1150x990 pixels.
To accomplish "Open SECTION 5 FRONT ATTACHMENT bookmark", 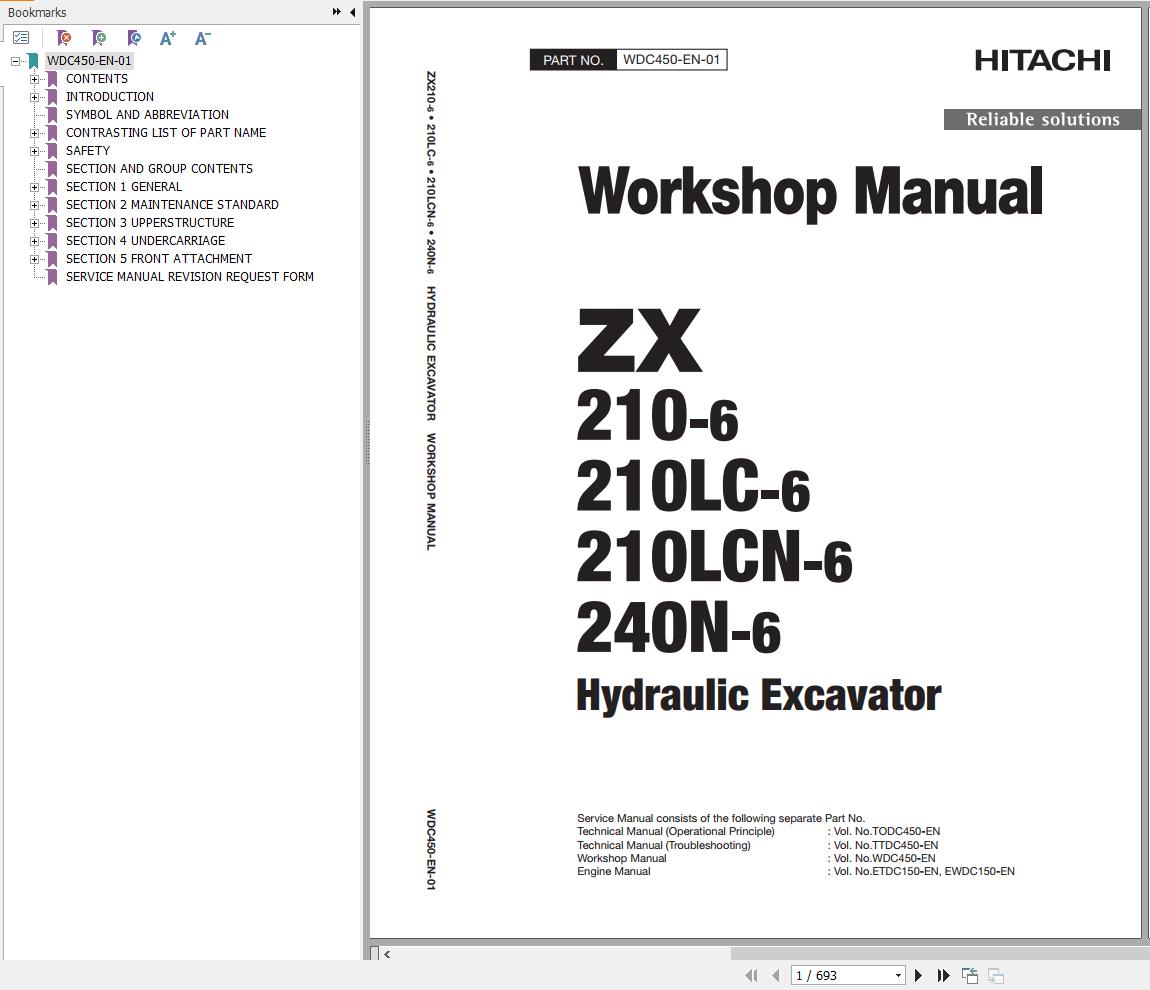I will tap(158, 258).
